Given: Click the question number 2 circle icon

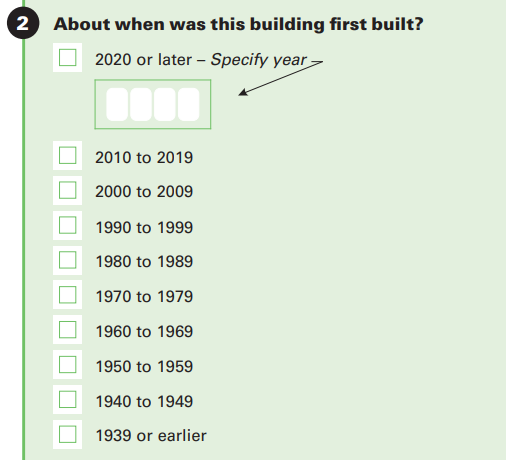Looking at the screenshot, I should pyautogui.click(x=23, y=23).
